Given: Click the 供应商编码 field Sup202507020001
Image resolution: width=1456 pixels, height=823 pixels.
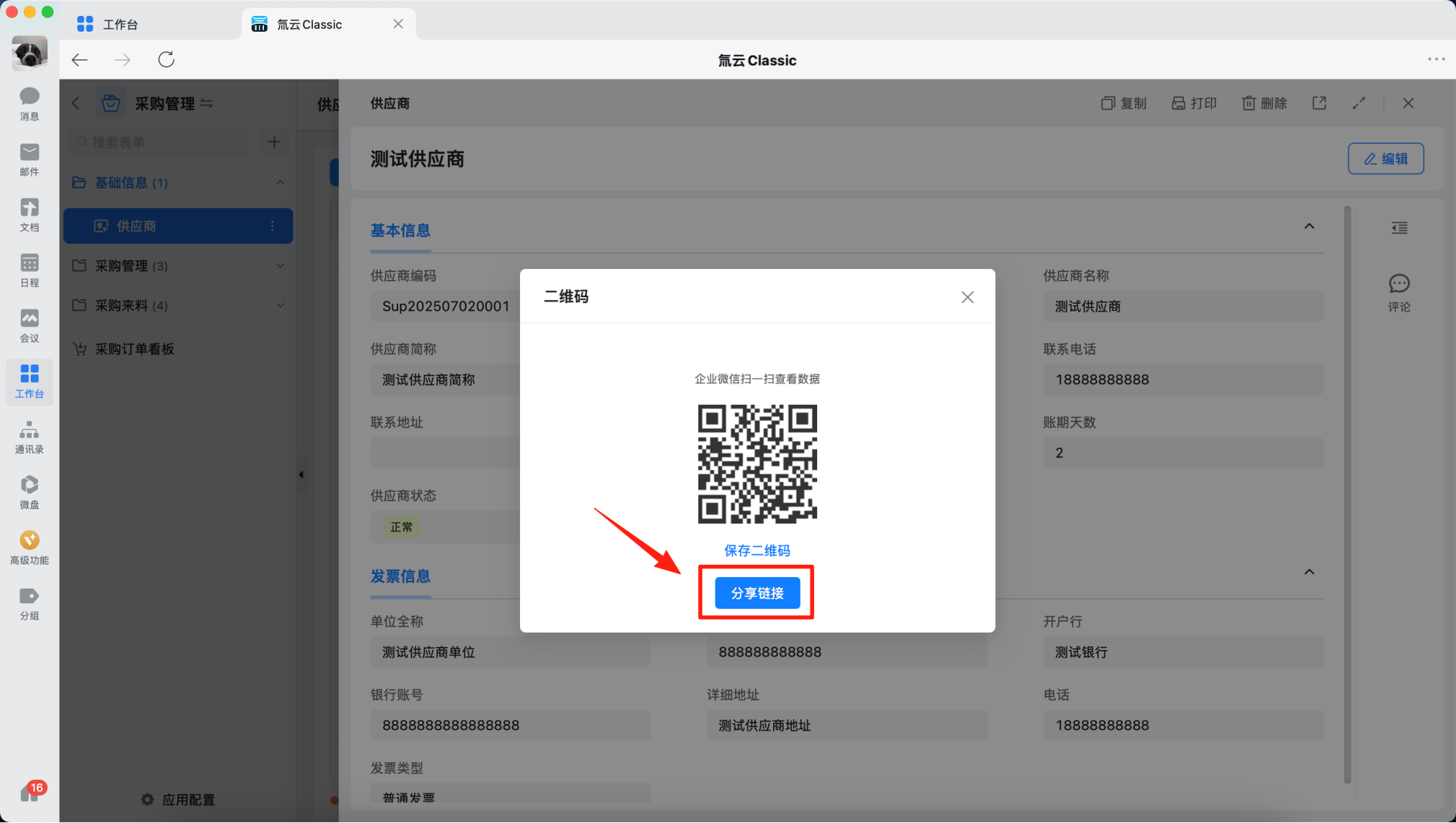Looking at the screenshot, I should 446,306.
